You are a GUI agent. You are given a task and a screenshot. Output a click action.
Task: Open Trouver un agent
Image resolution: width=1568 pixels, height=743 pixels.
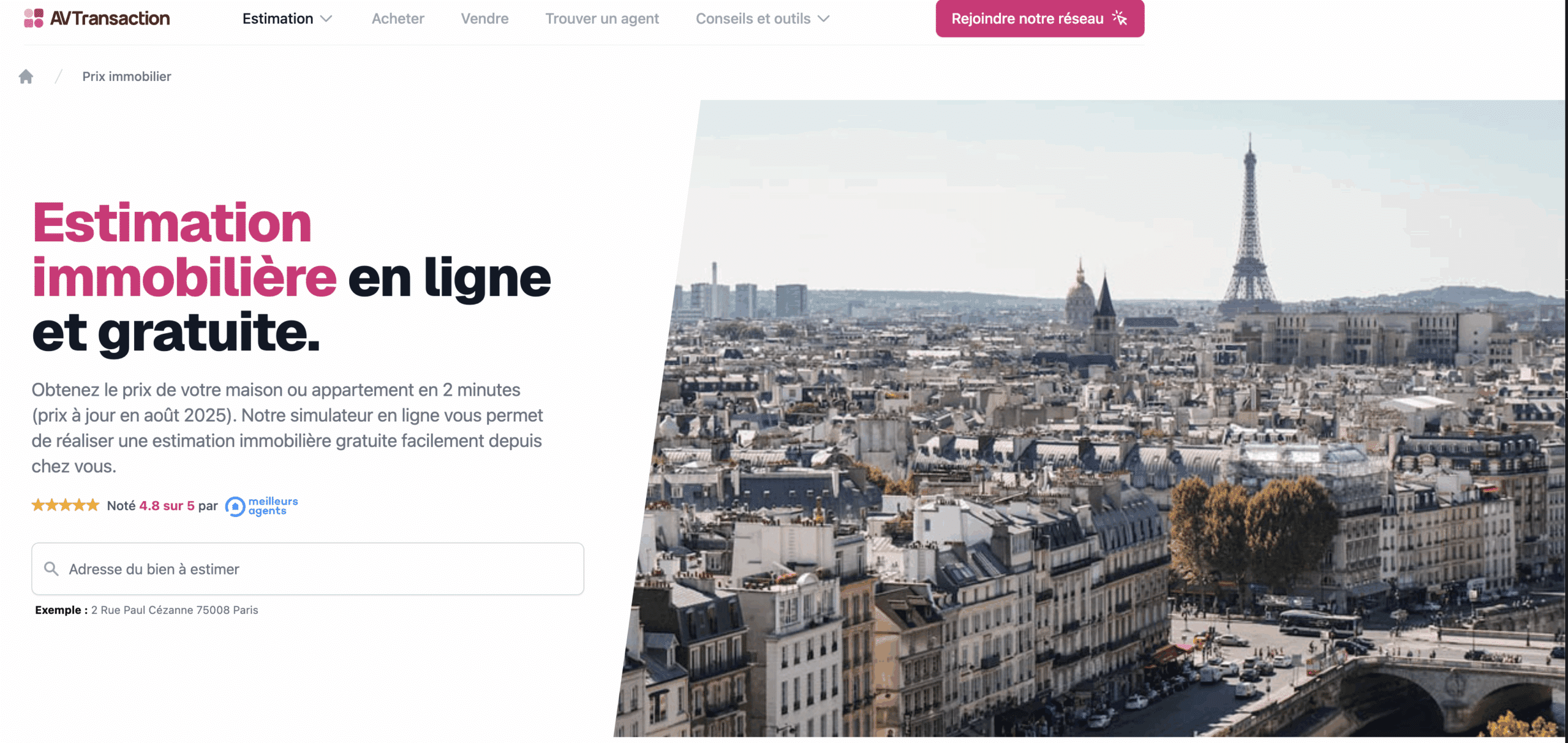coord(602,19)
